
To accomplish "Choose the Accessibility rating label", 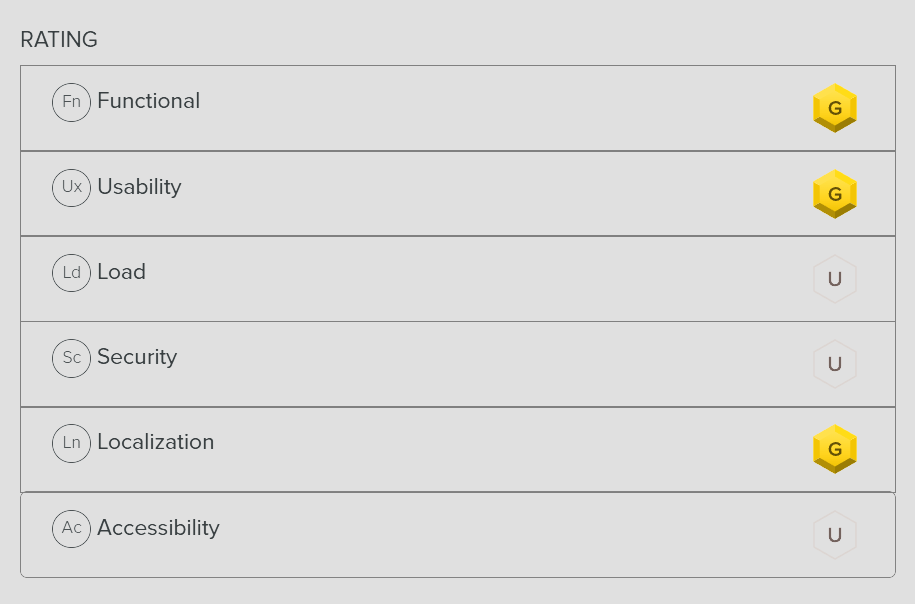I will click(158, 528).
